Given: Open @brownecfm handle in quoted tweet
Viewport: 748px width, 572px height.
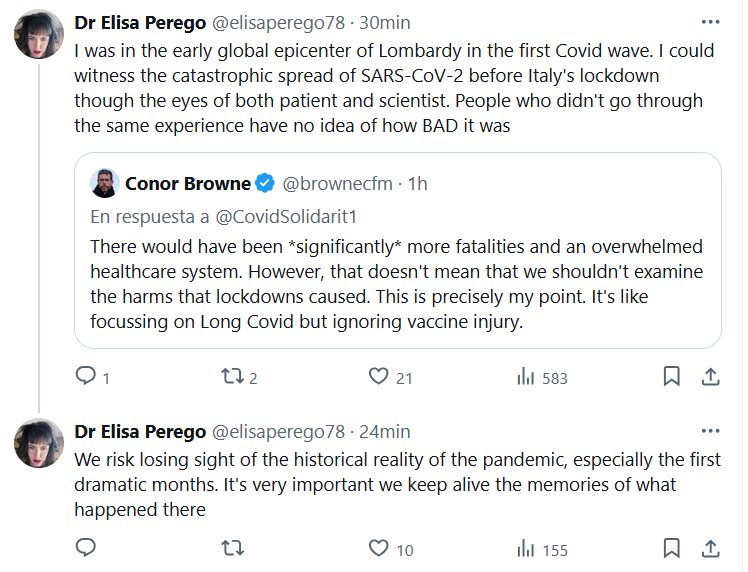Looking at the screenshot, I should (x=338, y=183).
